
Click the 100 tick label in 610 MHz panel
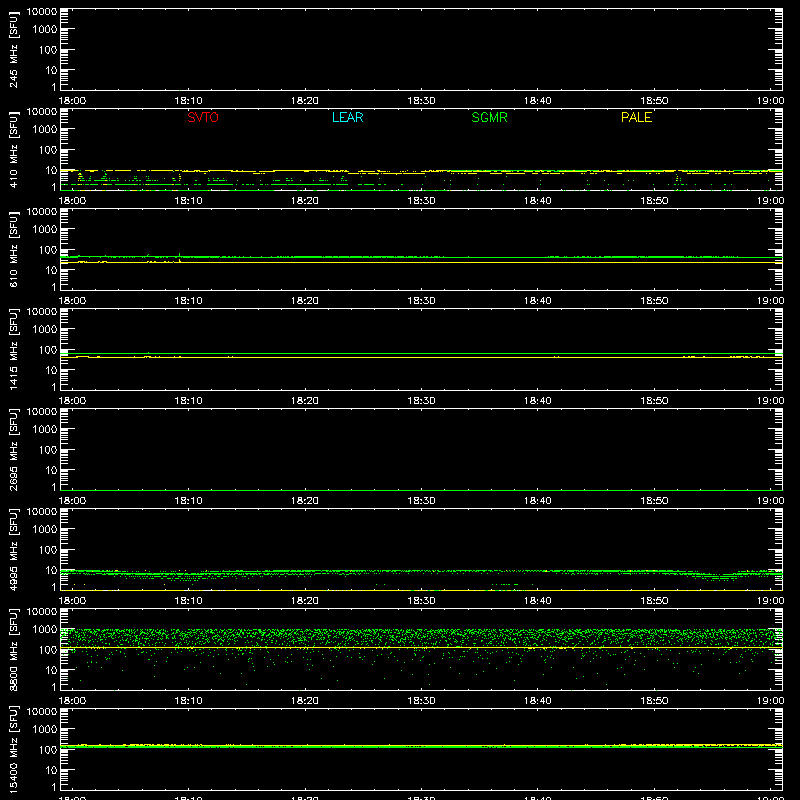(x=48, y=250)
